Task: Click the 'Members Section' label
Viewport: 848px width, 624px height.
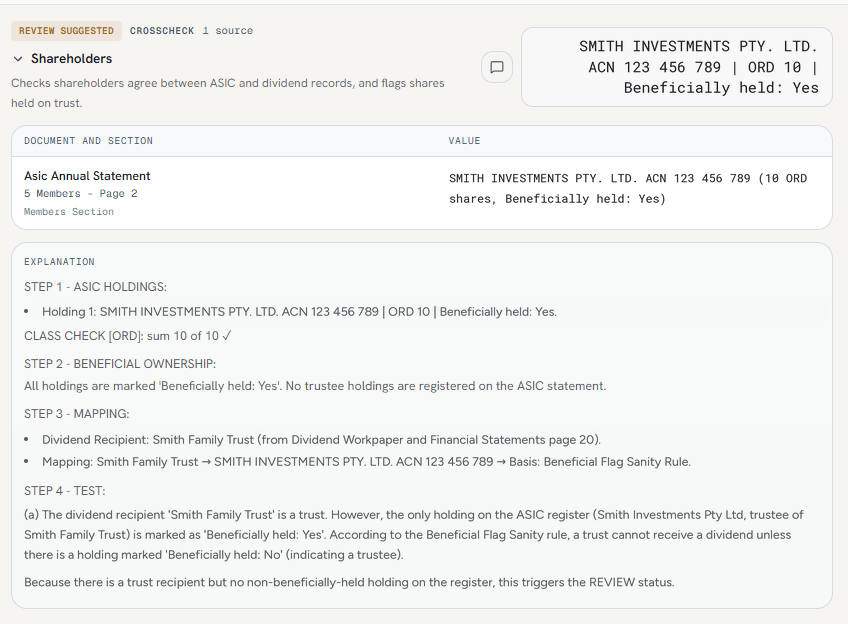Action: 69,212
